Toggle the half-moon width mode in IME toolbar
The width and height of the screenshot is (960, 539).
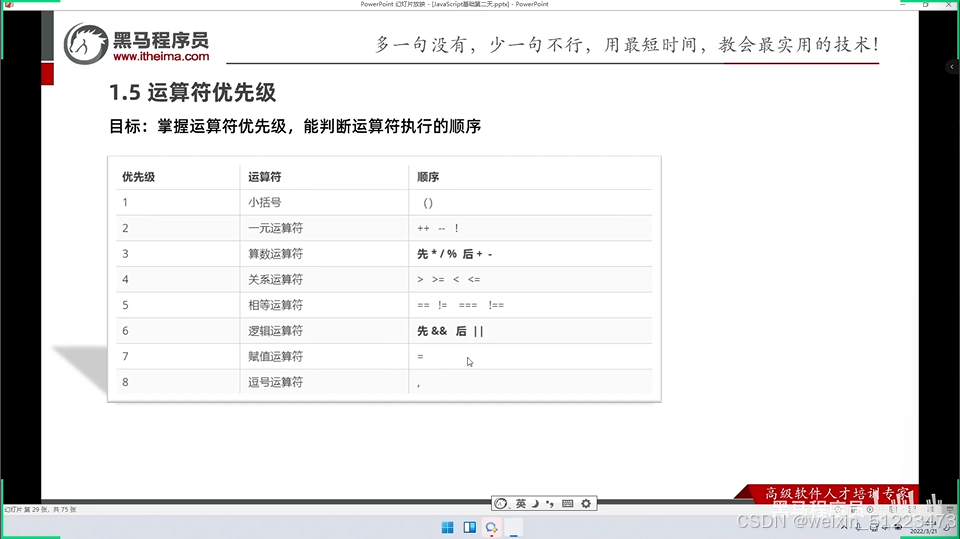[536, 503]
